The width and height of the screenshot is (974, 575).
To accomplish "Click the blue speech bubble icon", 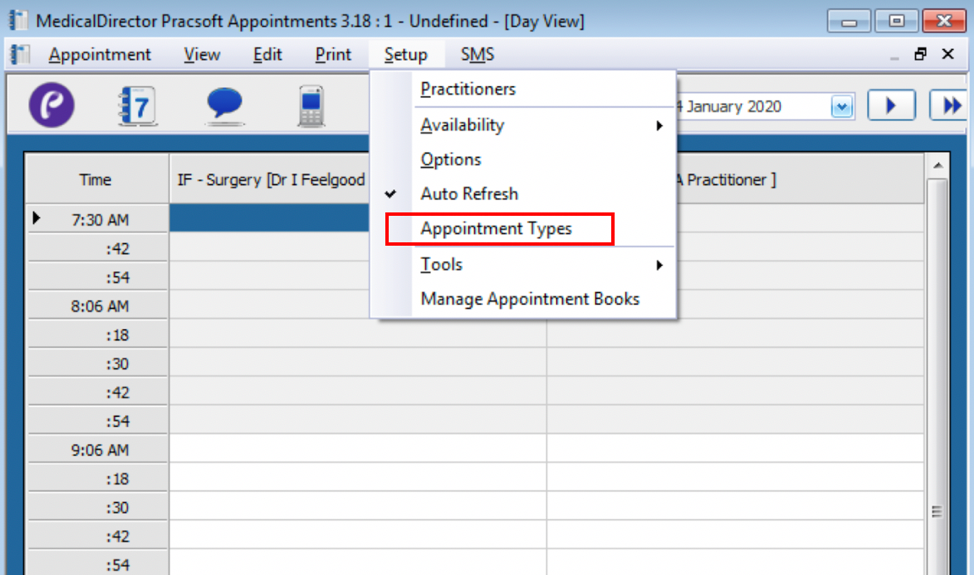I will click(224, 105).
